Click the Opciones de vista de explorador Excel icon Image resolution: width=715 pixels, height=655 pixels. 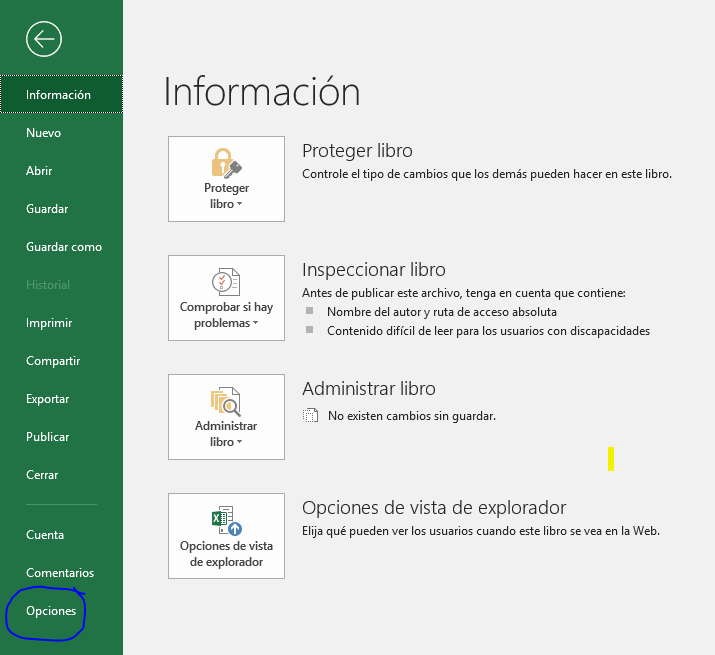click(227, 520)
